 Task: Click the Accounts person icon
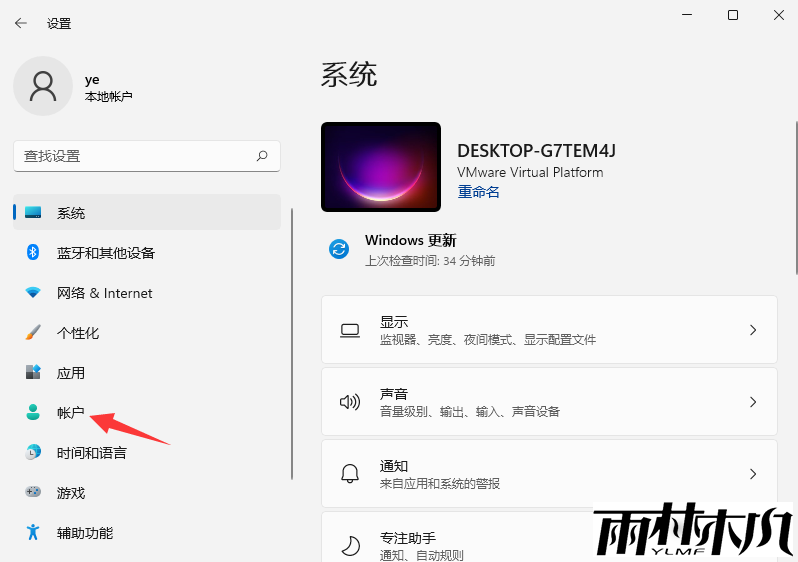(33, 413)
